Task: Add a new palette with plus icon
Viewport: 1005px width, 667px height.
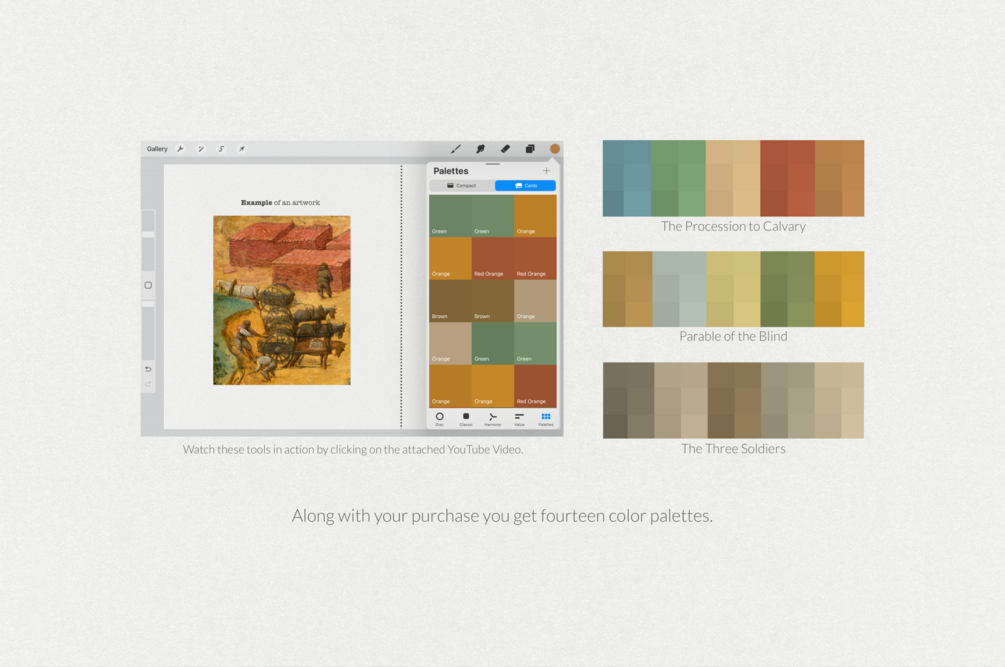Action: [x=546, y=170]
